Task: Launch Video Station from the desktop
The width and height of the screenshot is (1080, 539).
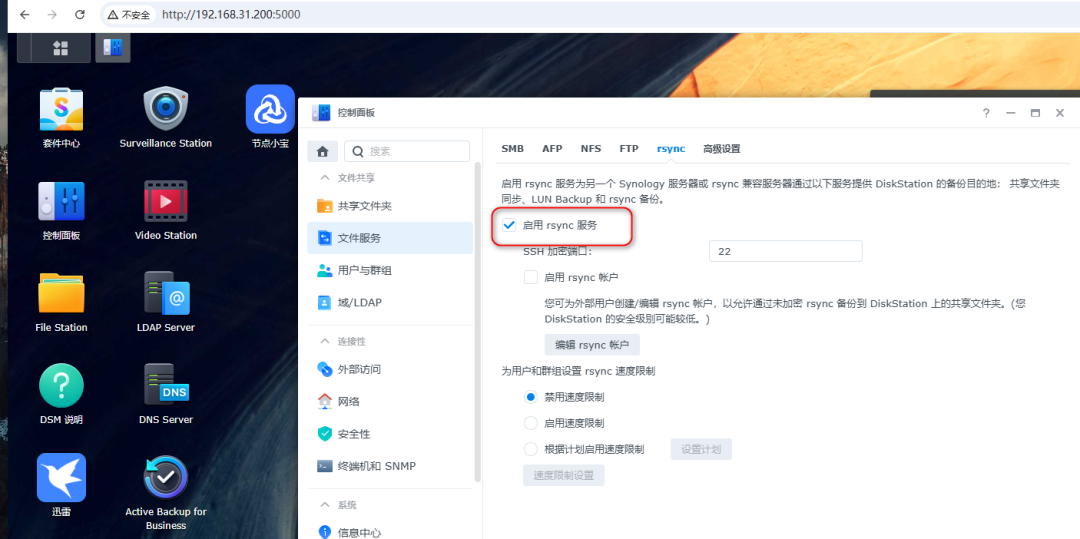Action: [165, 202]
